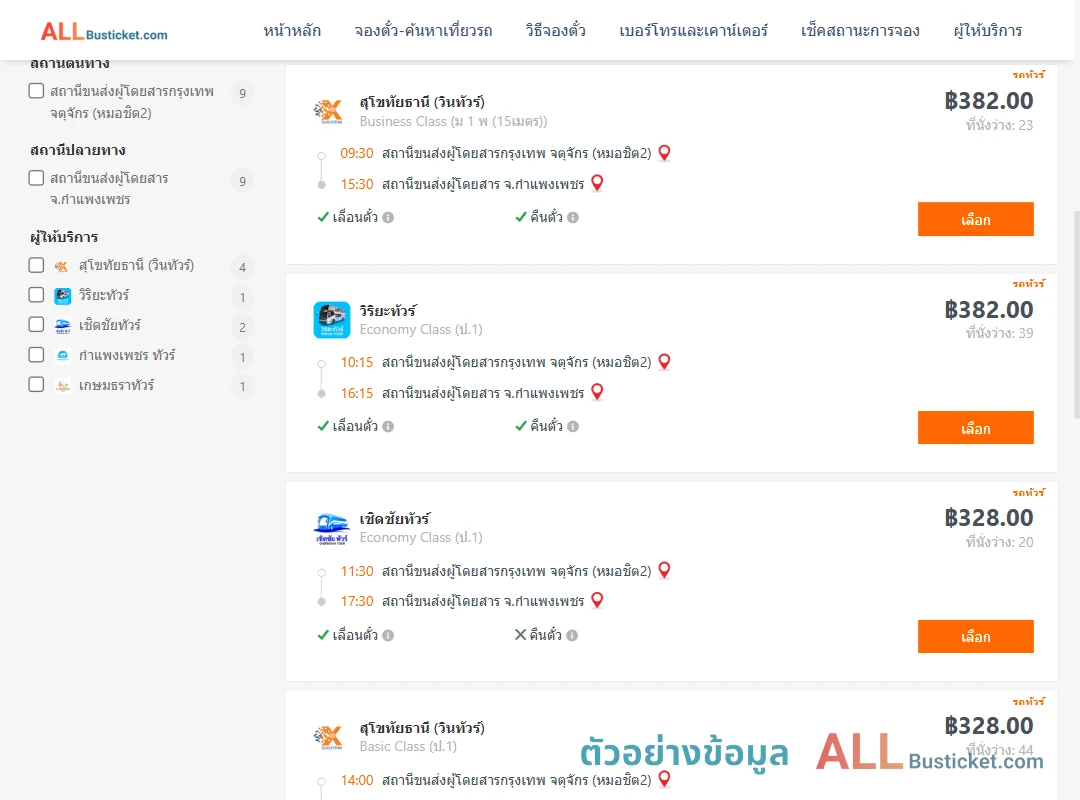Select the เชิดชัยทัวร์ 11:30 trip
Image resolution: width=1080 pixels, height=800 pixels.
975,637
